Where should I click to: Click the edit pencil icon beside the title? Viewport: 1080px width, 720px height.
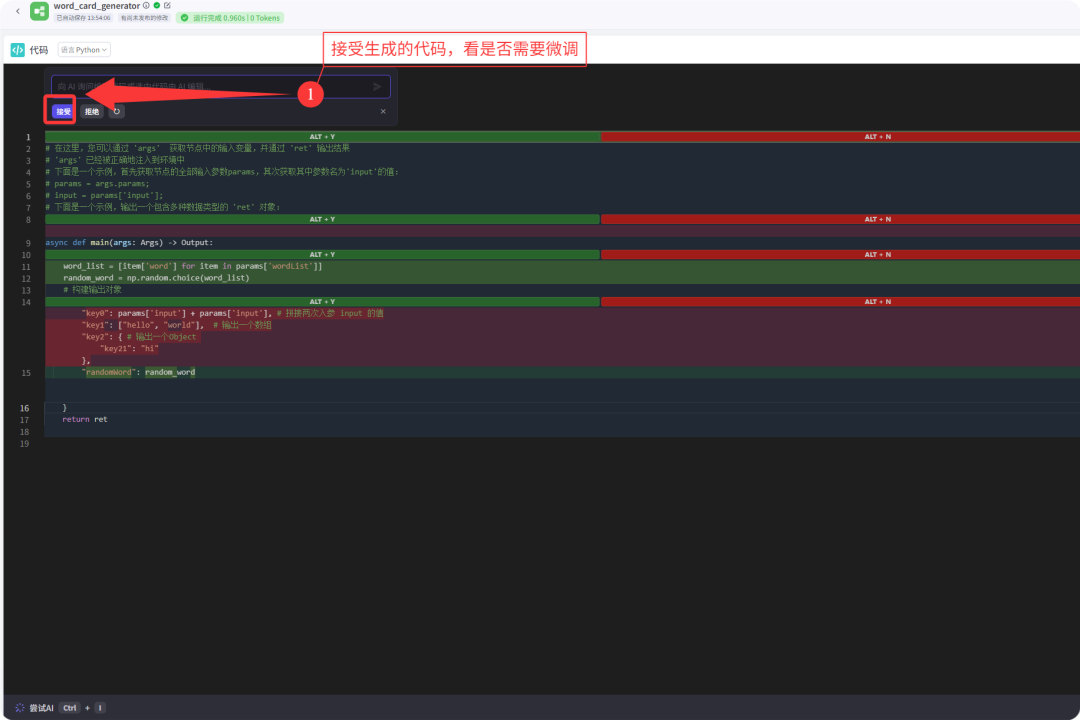click(x=167, y=6)
